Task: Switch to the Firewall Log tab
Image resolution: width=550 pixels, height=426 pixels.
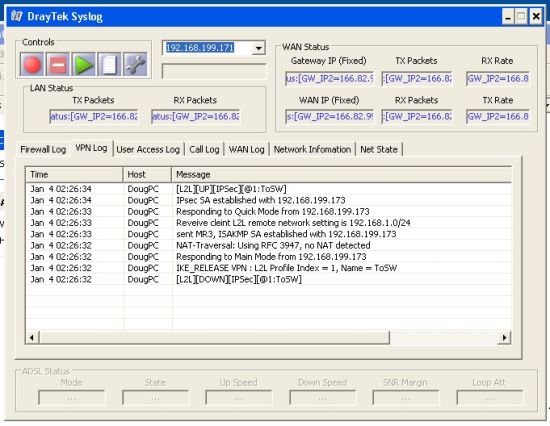Action: tap(43, 149)
